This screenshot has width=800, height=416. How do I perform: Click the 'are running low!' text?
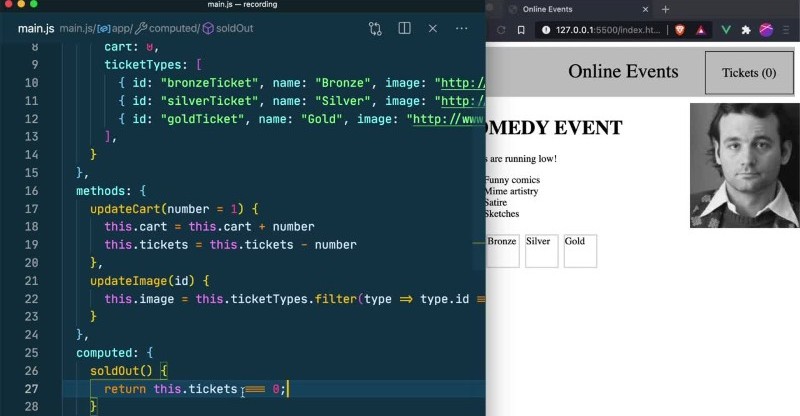point(522,159)
